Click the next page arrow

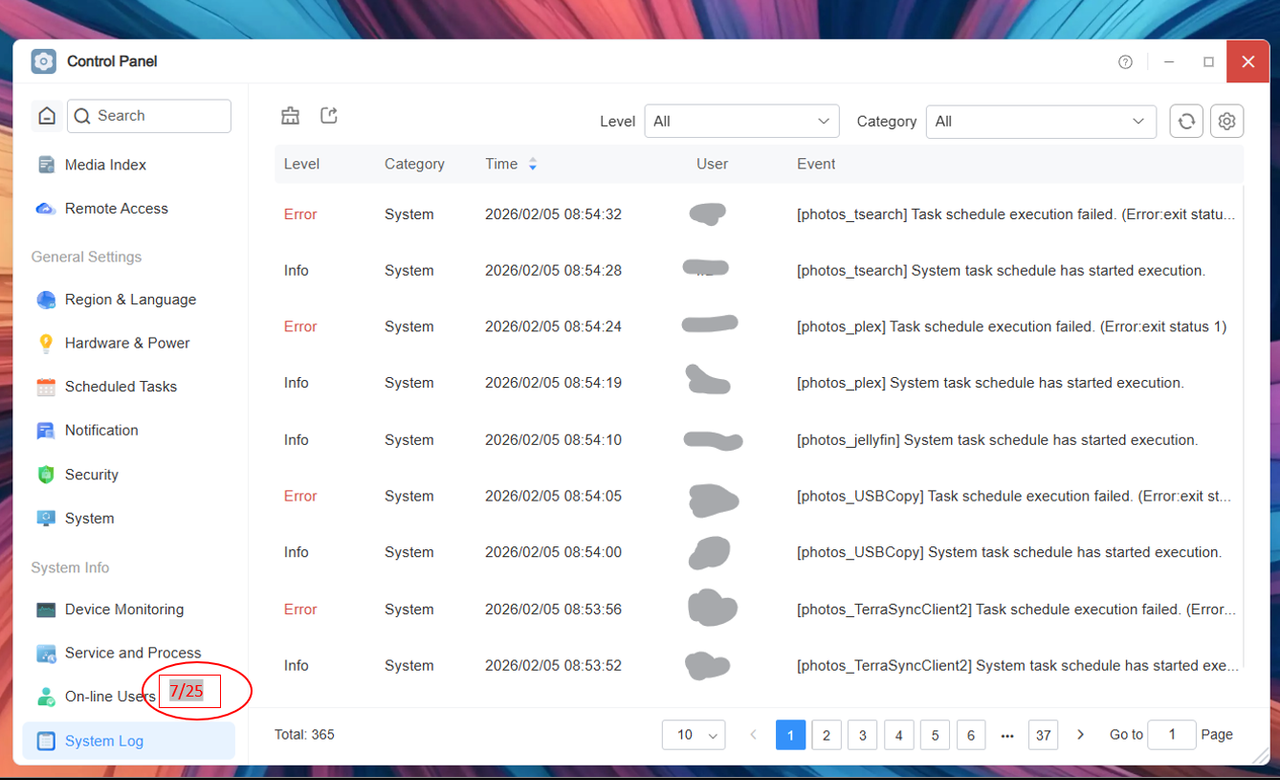click(1080, 735)
